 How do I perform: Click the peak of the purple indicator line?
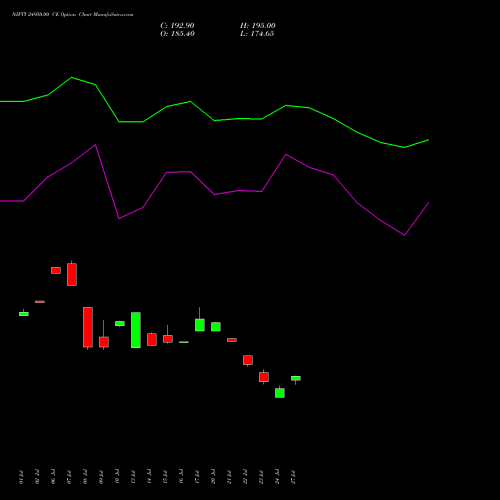pos(95,145)
